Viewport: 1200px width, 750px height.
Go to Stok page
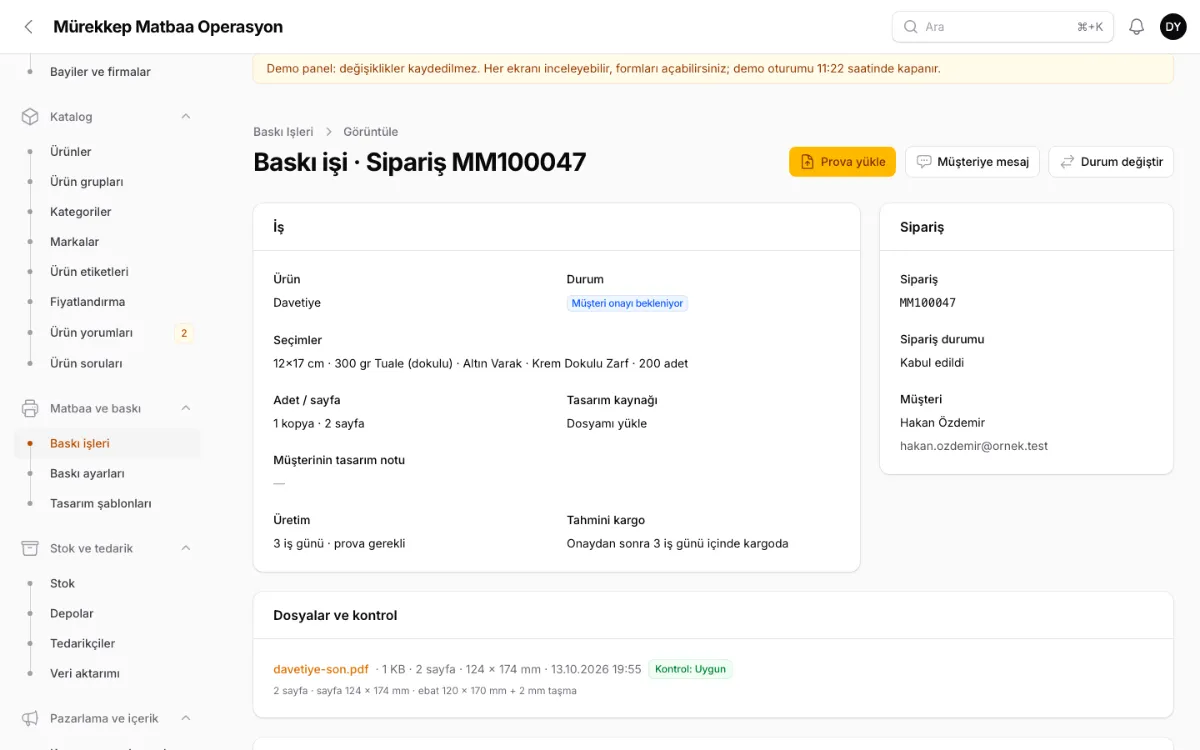point(108,583)
